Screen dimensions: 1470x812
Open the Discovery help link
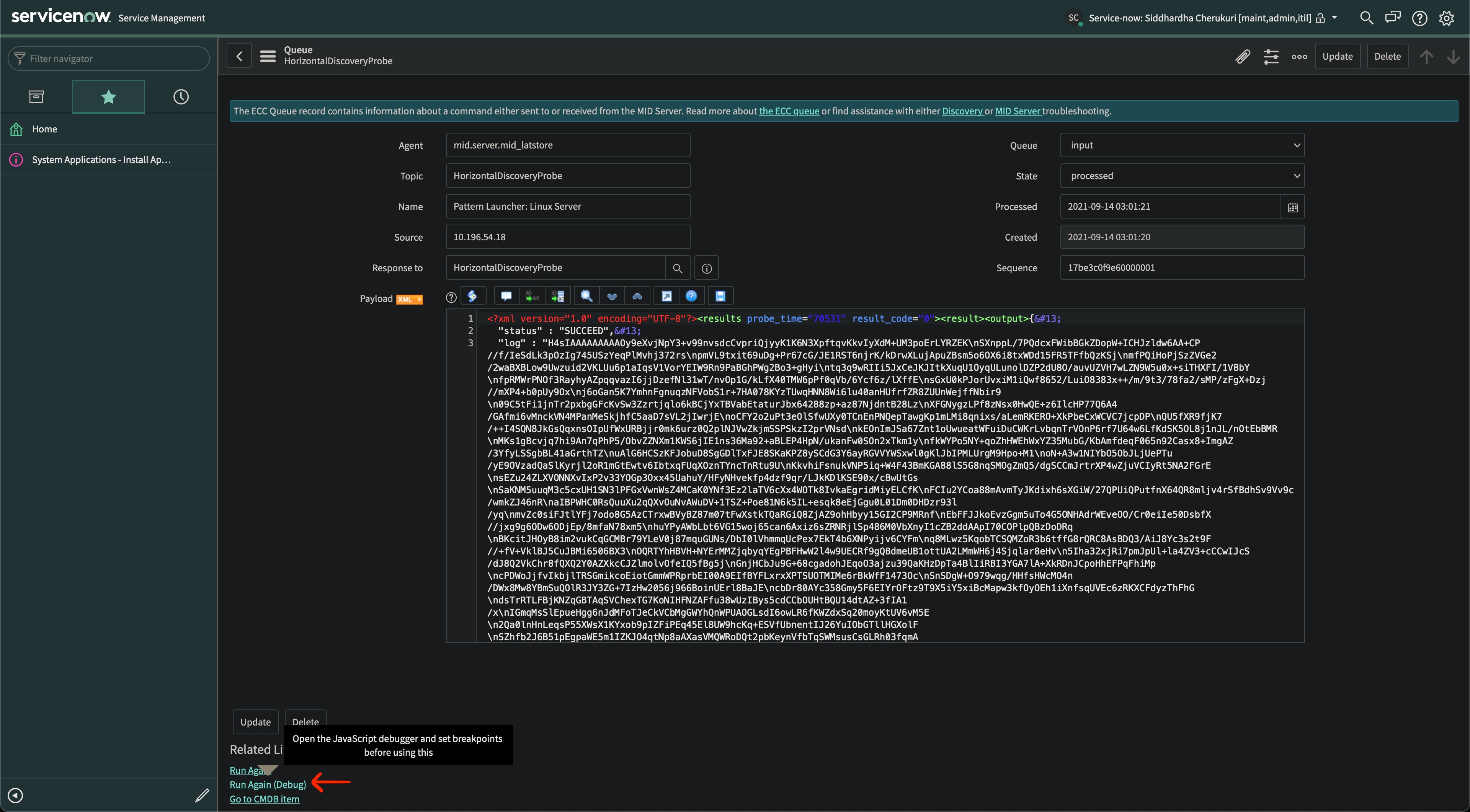pyautogui.click(x=962, y=111)
